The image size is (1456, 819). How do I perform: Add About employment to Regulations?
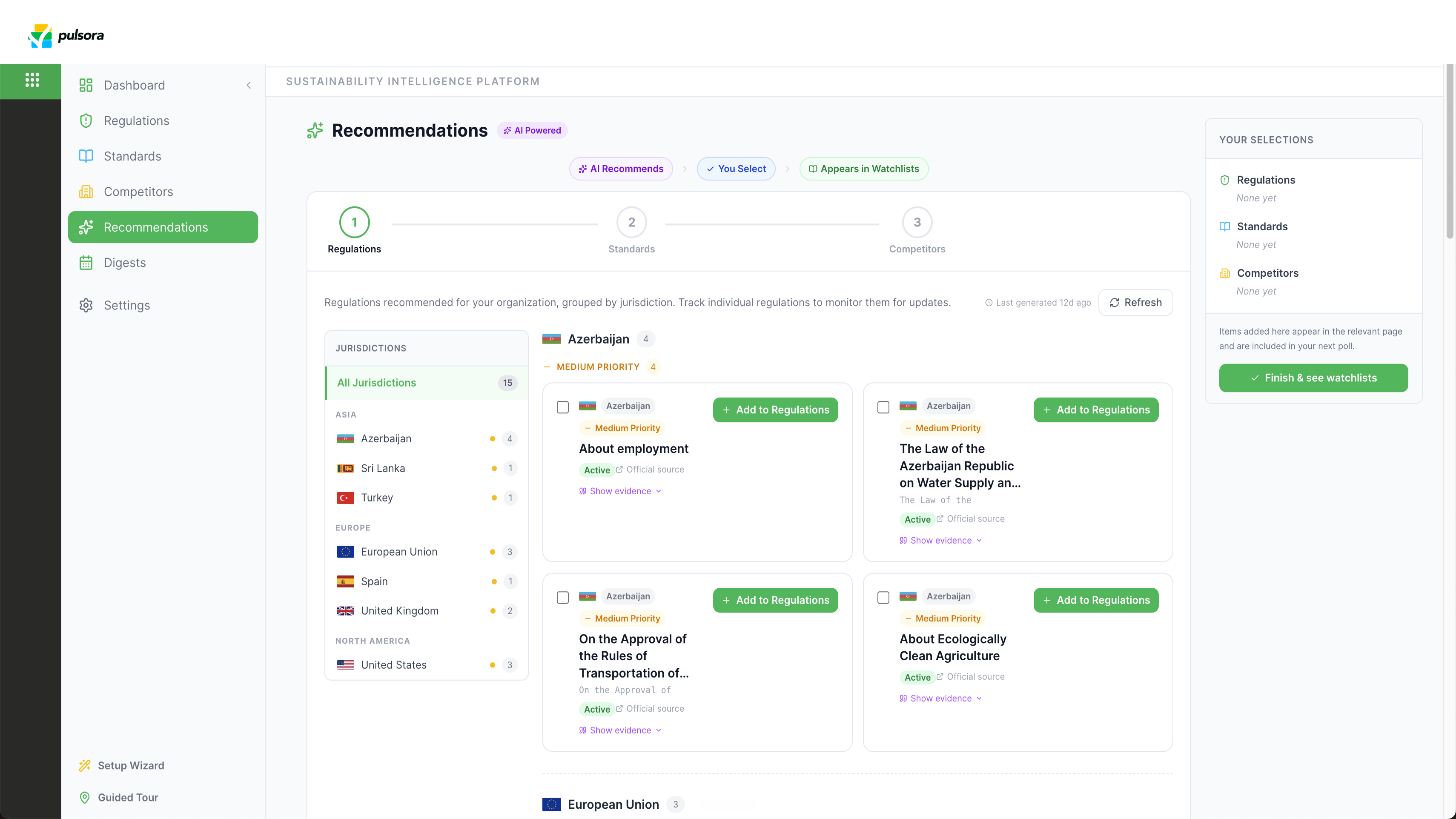coord(775,410)
